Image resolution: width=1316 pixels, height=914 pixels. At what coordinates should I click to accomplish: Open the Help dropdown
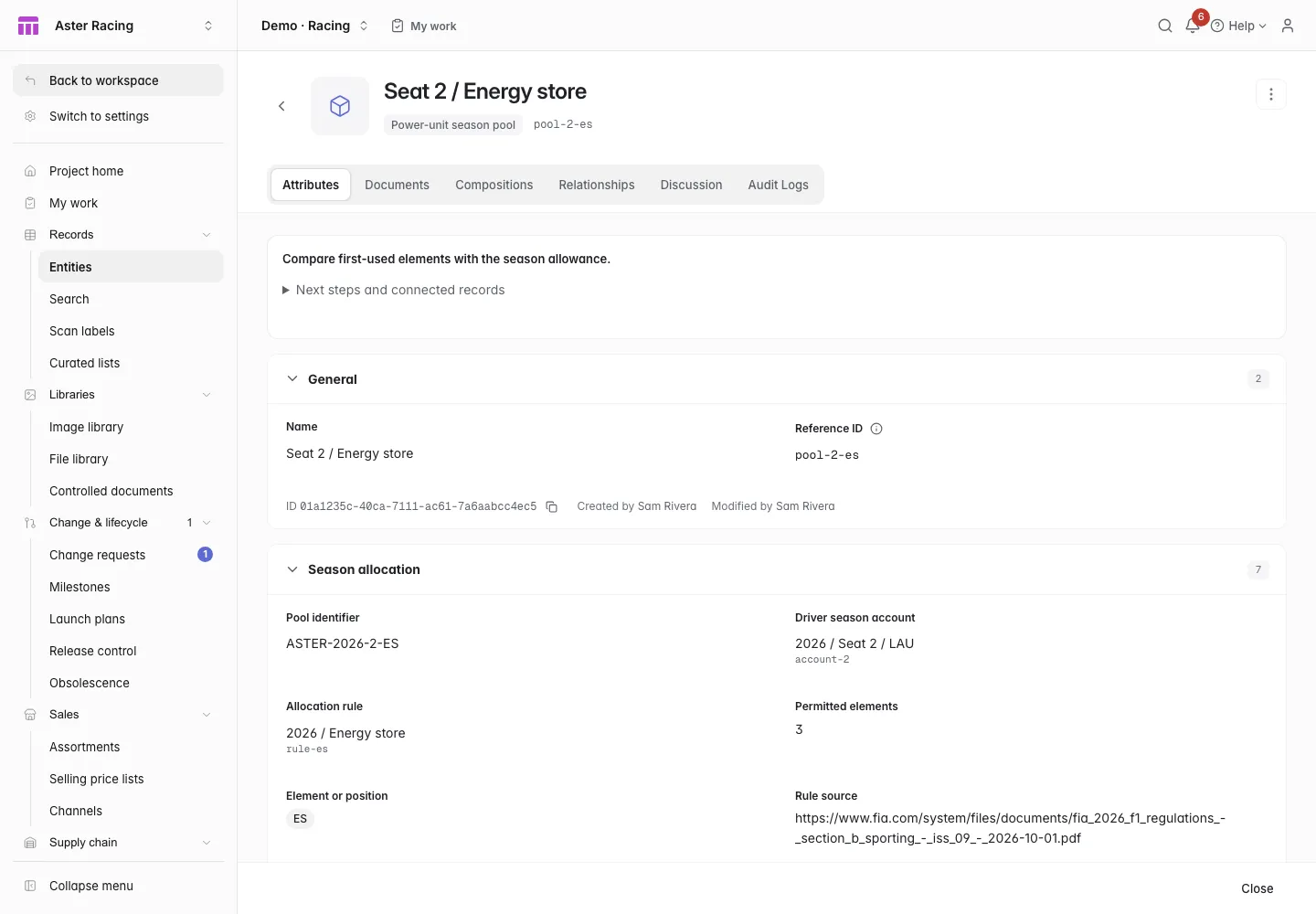1239,26
